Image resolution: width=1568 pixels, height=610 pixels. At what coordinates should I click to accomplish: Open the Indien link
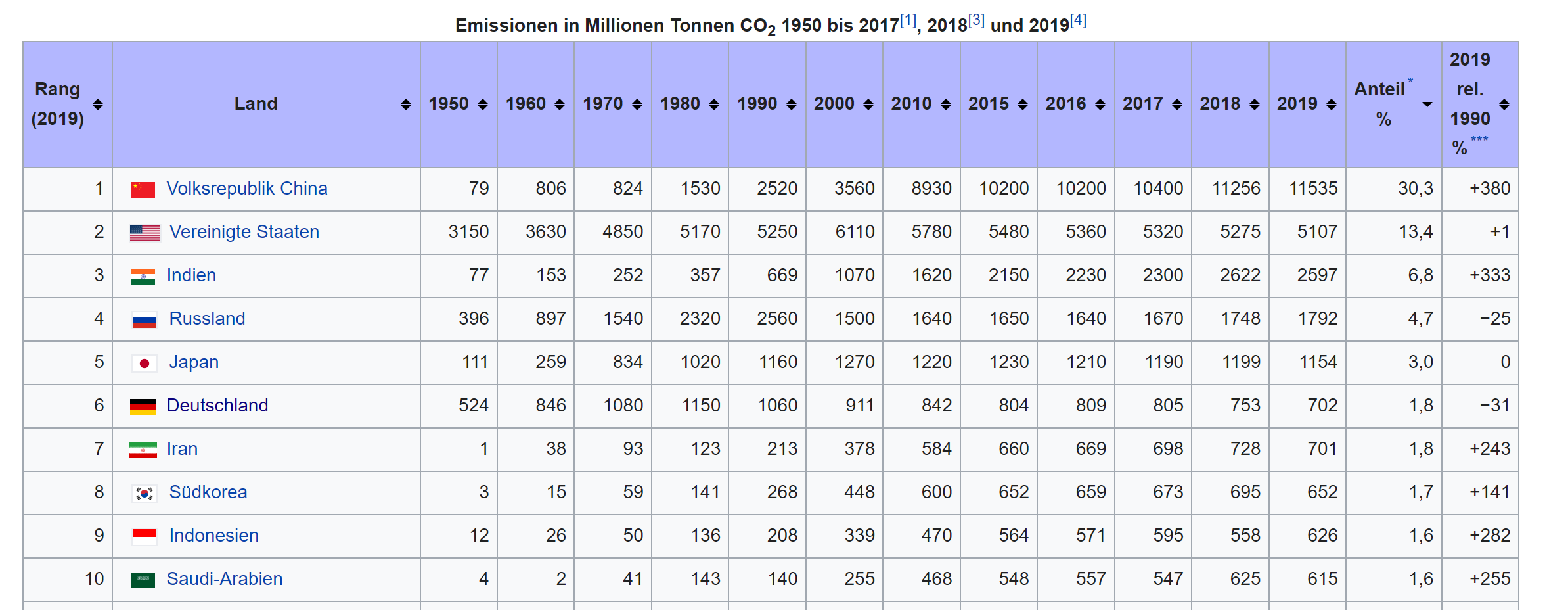click(x=191, y=275)
